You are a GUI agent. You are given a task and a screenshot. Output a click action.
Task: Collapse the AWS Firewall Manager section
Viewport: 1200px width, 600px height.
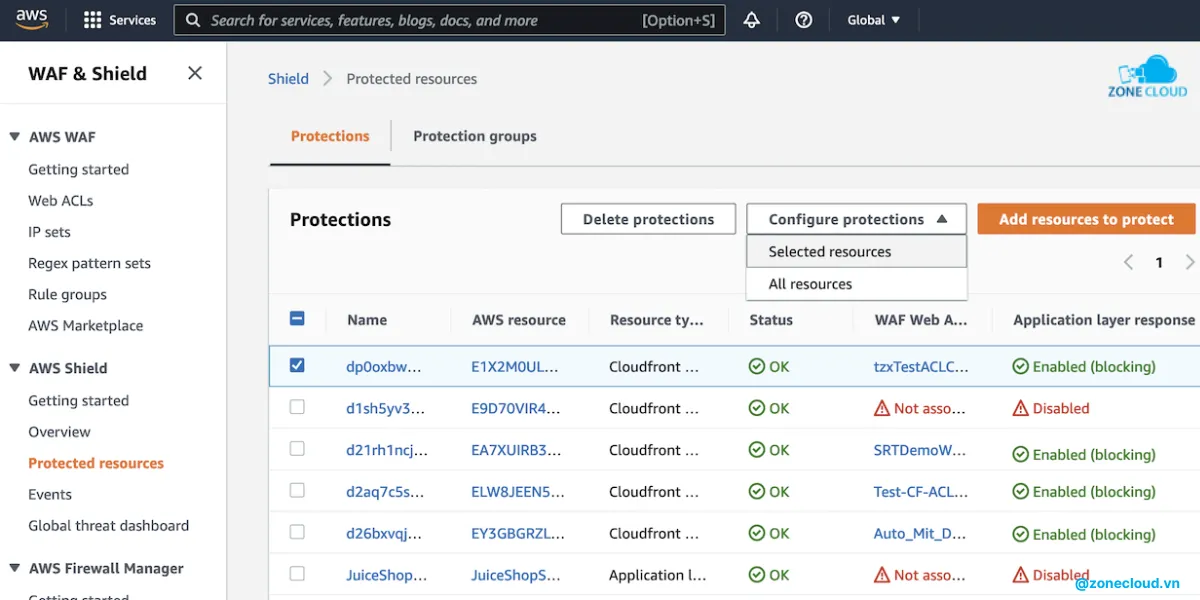pyautogui.click(x=15, y=568)
